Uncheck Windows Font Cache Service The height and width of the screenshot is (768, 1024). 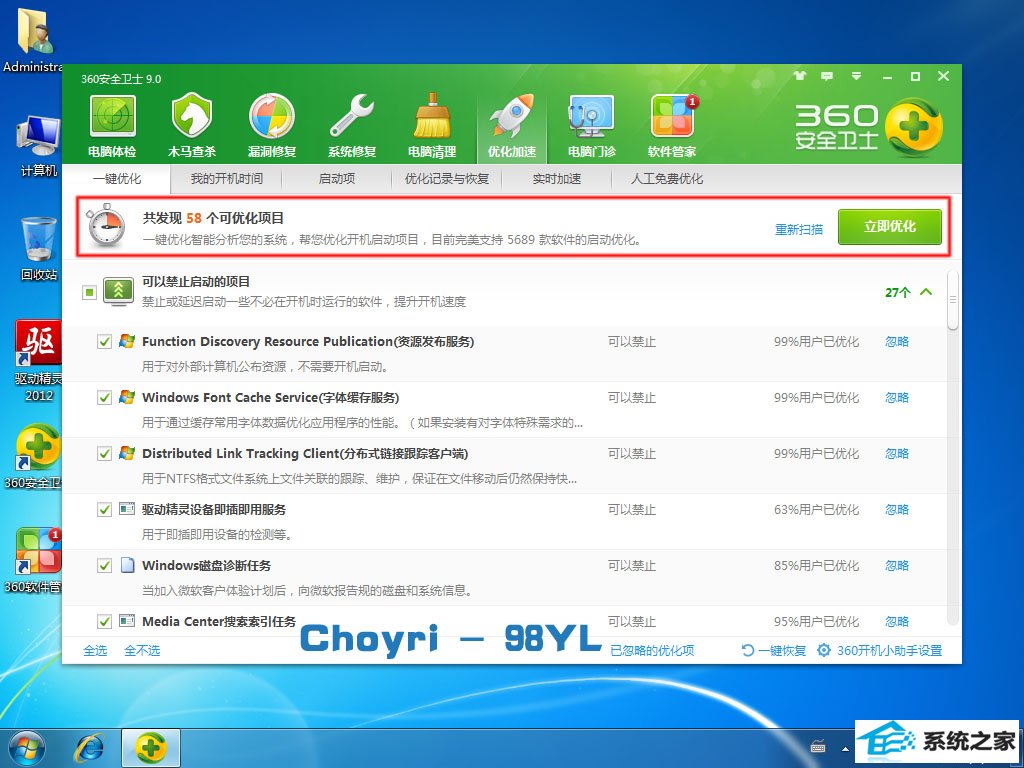coord(104,398)
